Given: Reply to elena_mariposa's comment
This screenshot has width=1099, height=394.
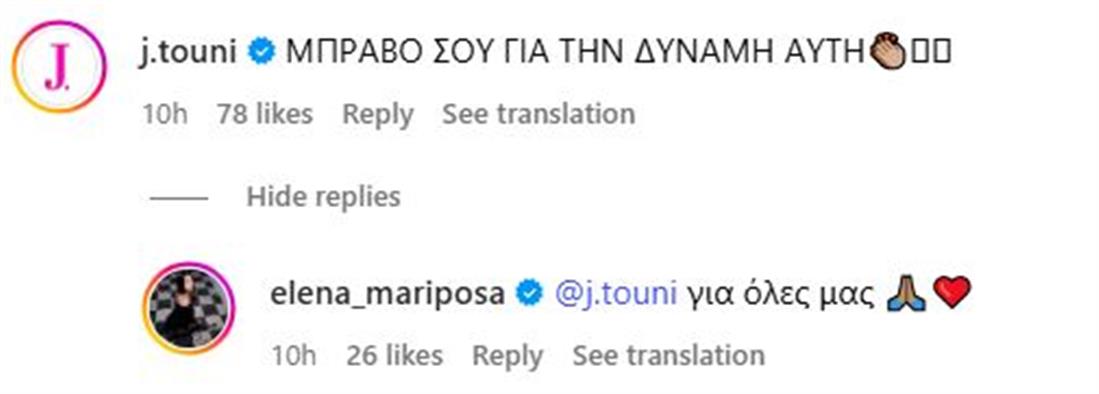Looking at the screenshot, I should coord(507,355).
